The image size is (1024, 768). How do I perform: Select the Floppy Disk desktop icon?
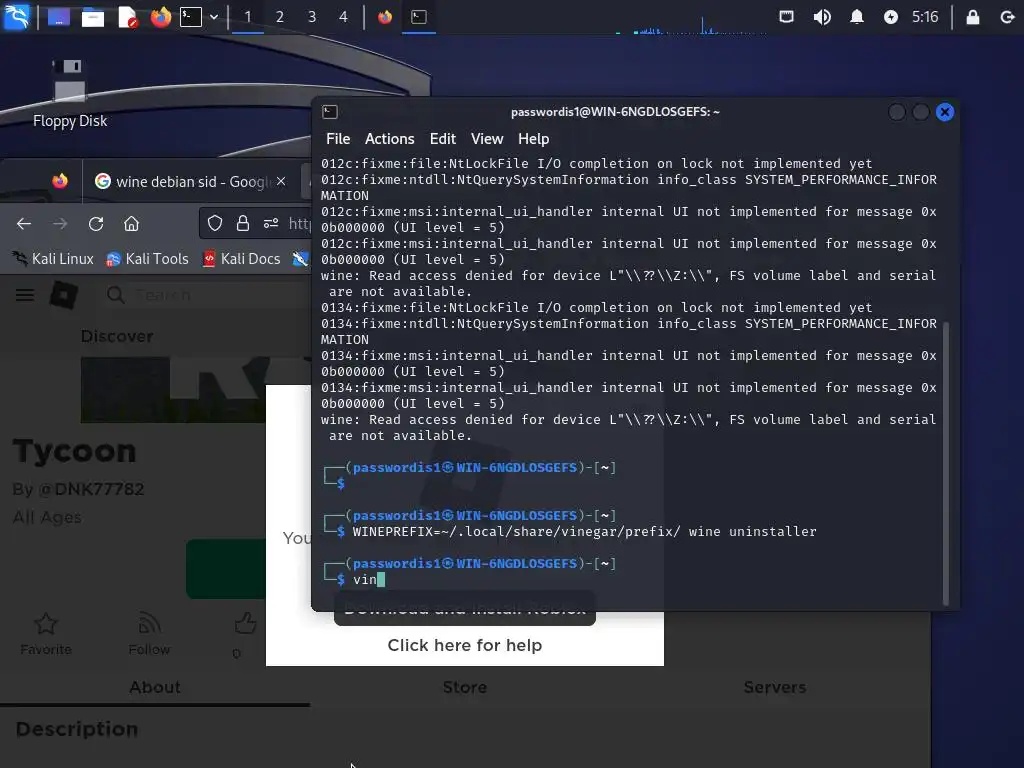pos(69,93)
